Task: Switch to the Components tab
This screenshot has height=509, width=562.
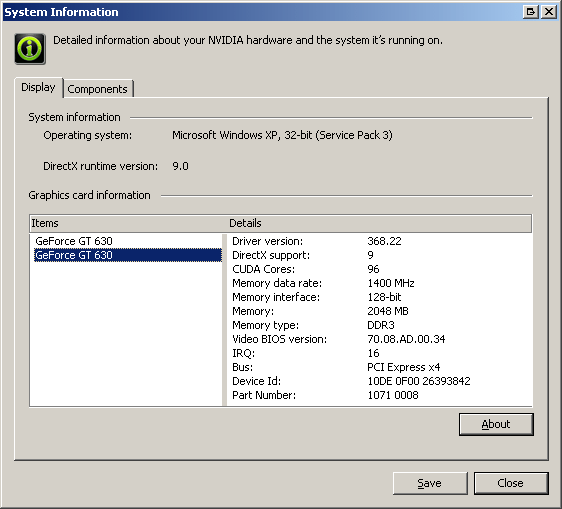Action: pyautogui.click(x=97, y=89)
